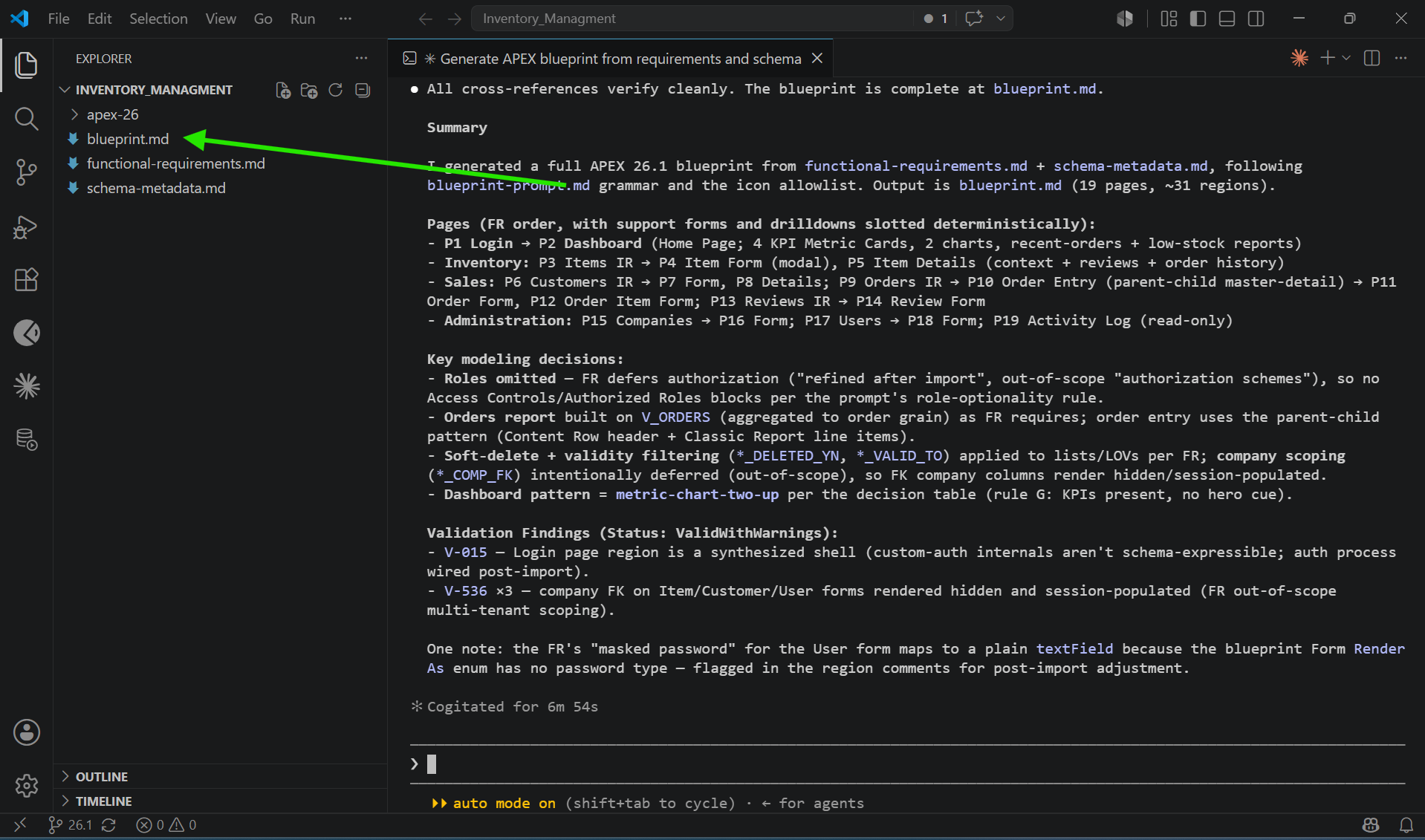Open functional-requirements.md in the file tree

[x=175, y=163]
